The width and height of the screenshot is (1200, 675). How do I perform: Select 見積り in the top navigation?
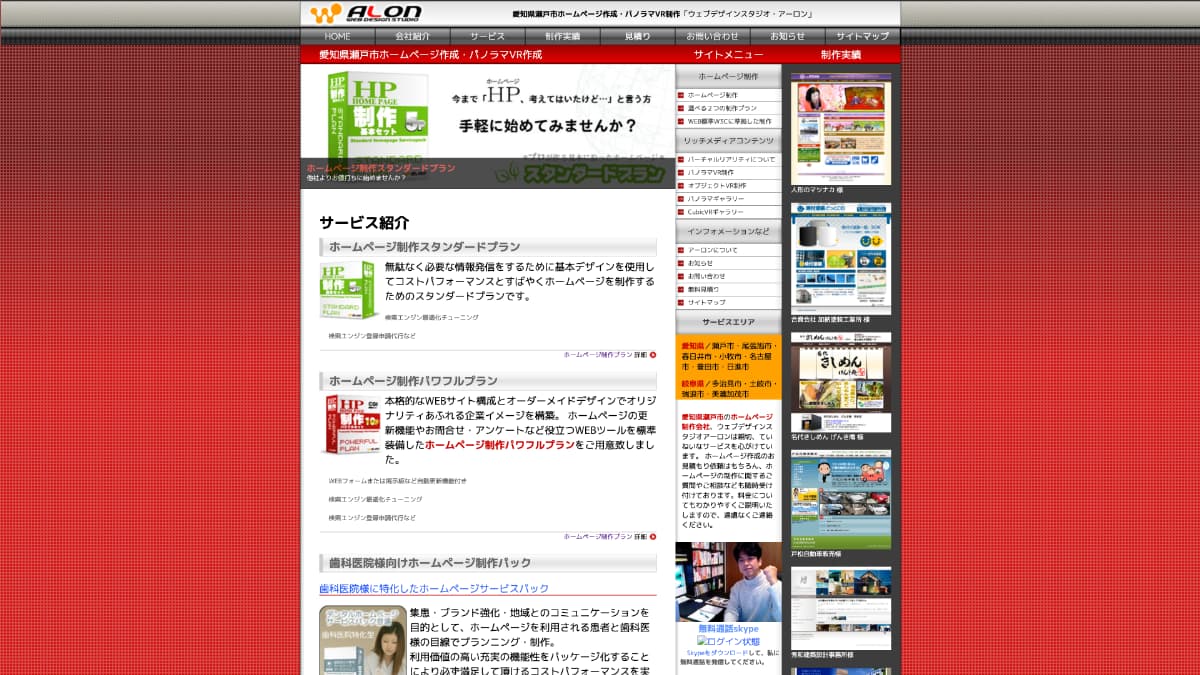[x=637, y=36]
